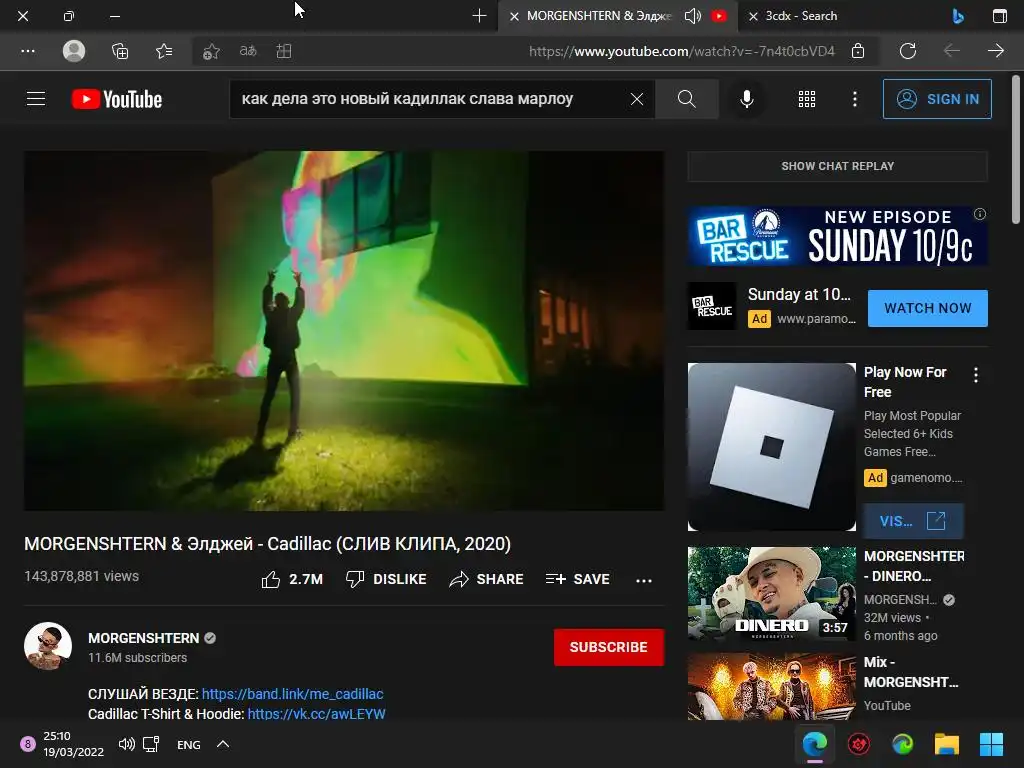
Task: Open ad info icon on Bar Rescue banner
Action: tap(980, 214)
